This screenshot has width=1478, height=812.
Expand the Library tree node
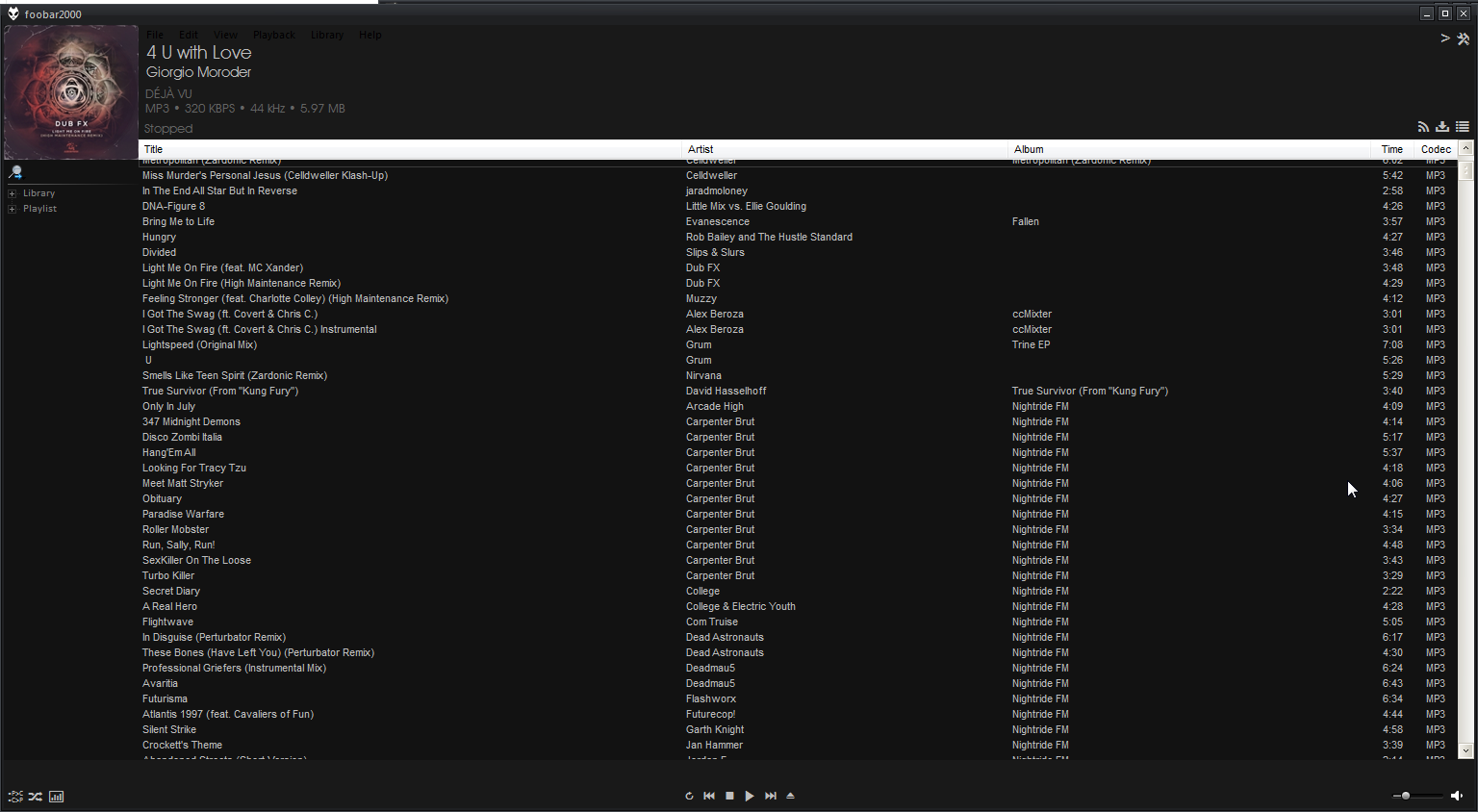click(x=13, y=193)
